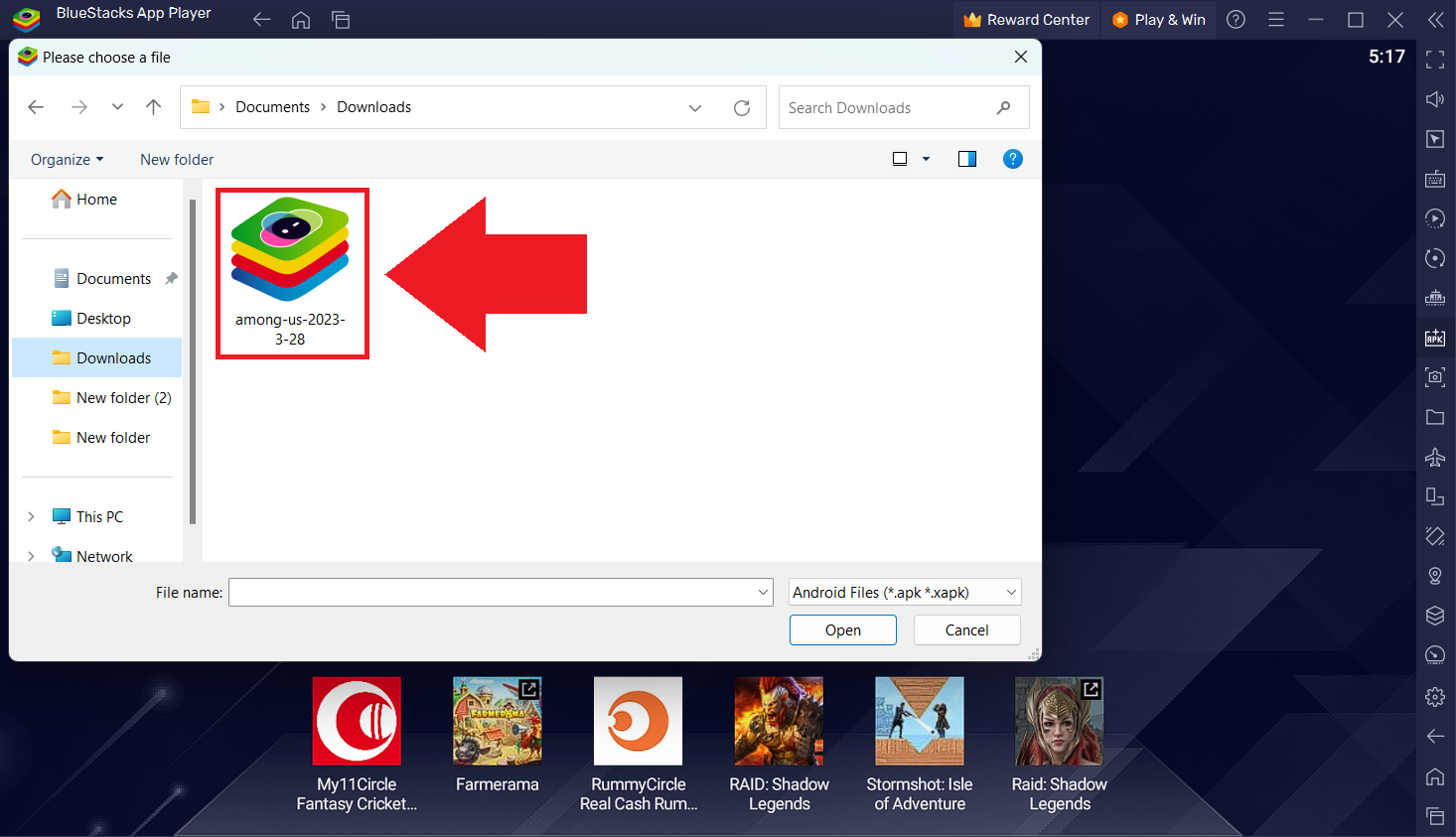Click the rotate screen icon in sidebar
This screenshot has height=837, width=1456.
tap(1435, 496)
